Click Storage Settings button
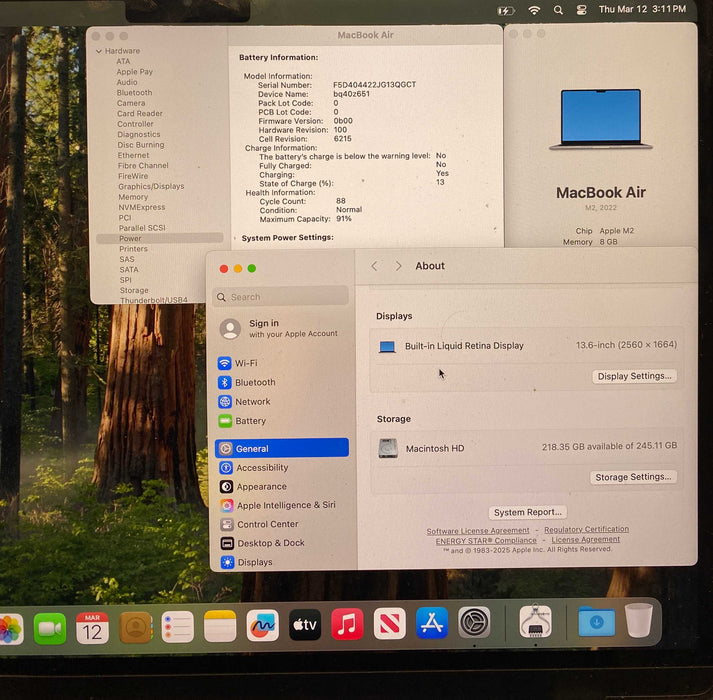 [633, 477]
